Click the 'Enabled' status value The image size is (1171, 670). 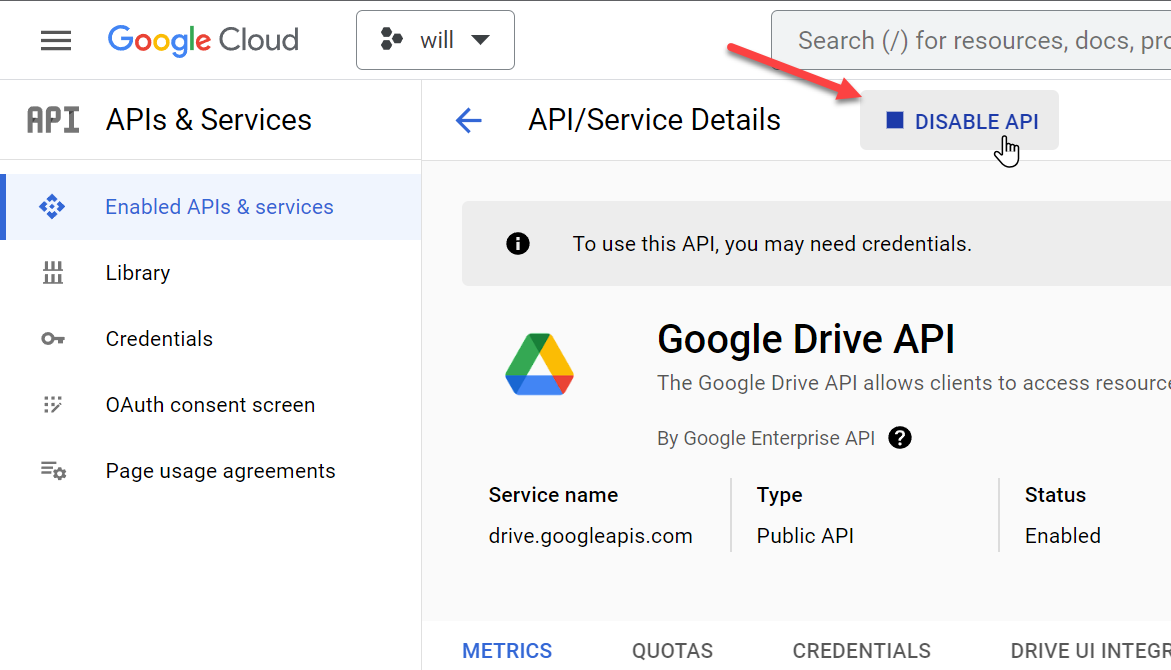tap(1063, 536)
